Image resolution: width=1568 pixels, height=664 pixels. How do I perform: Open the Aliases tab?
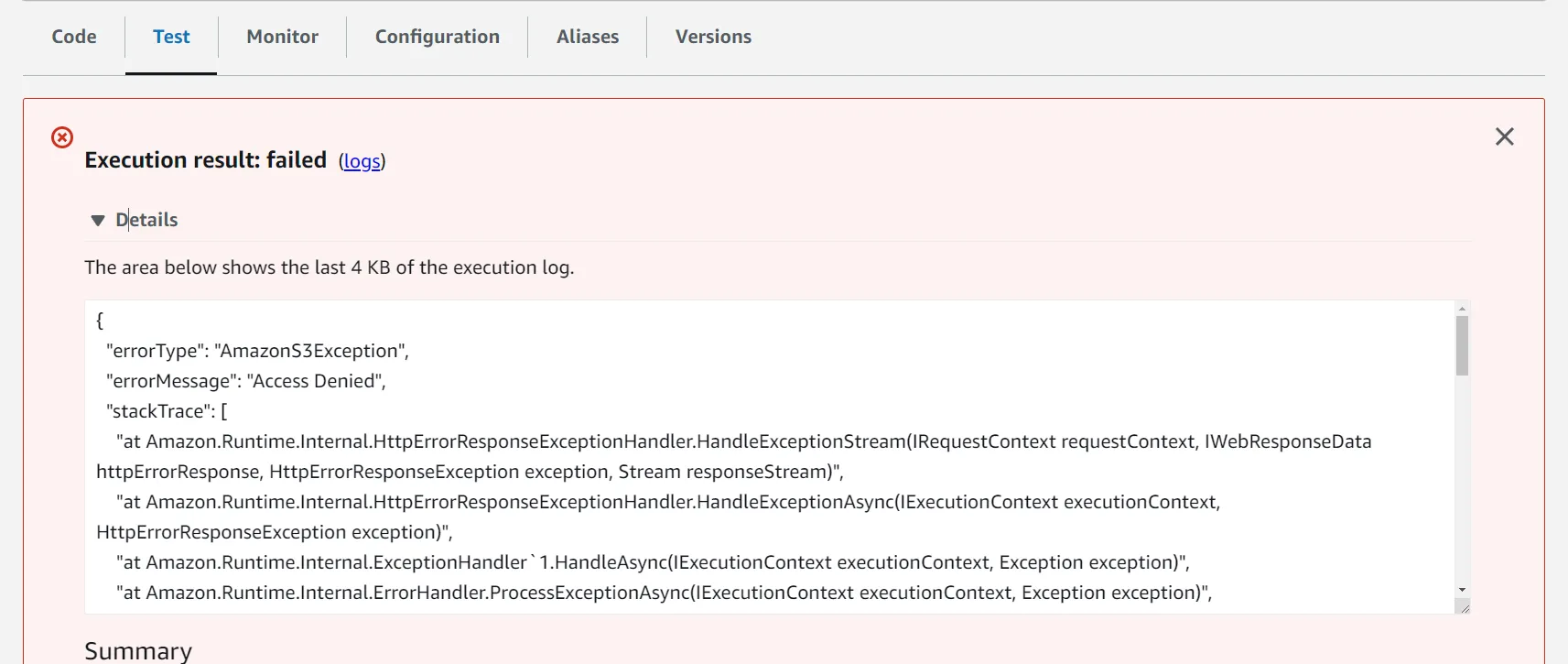click(x=587, y=37)
